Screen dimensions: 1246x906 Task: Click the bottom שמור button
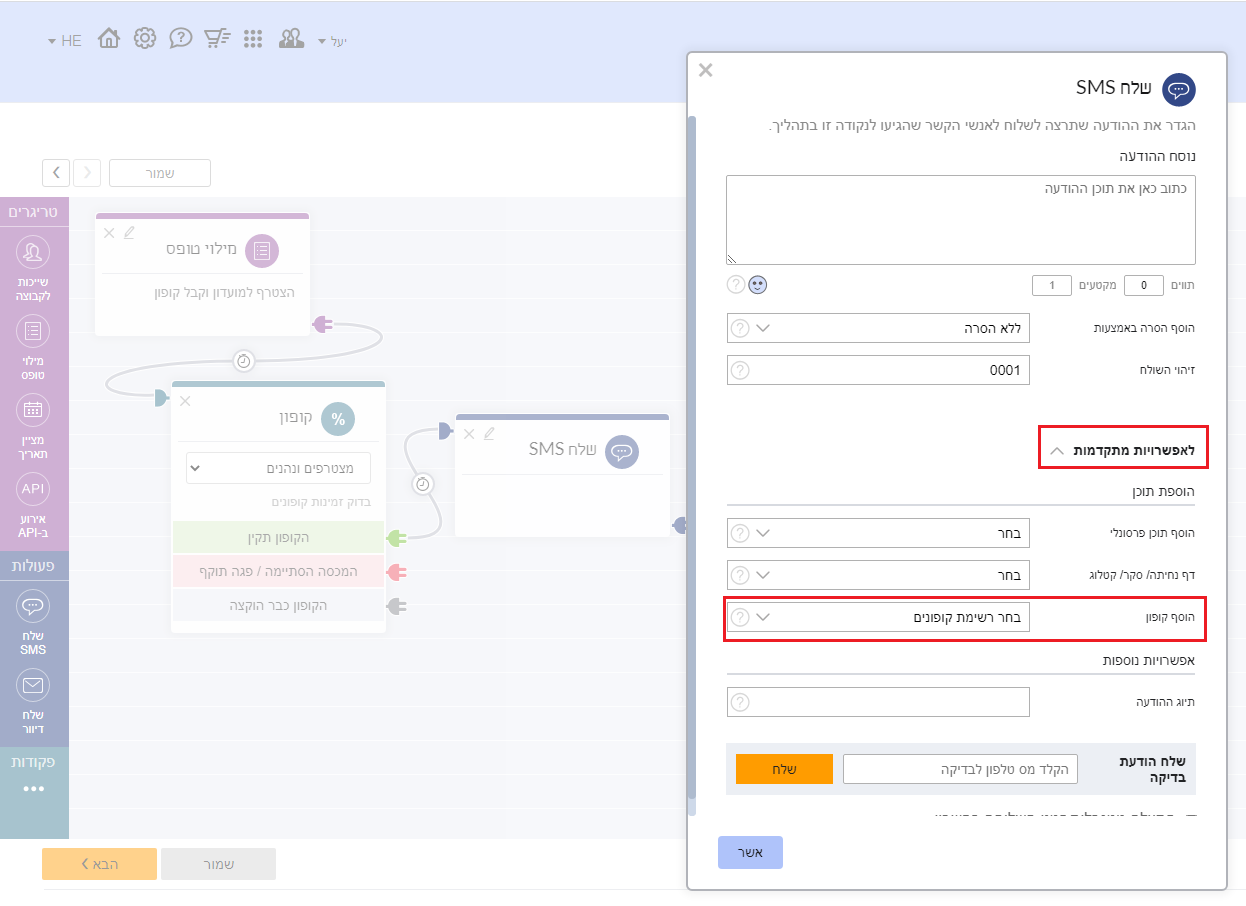tap(218, 864)
